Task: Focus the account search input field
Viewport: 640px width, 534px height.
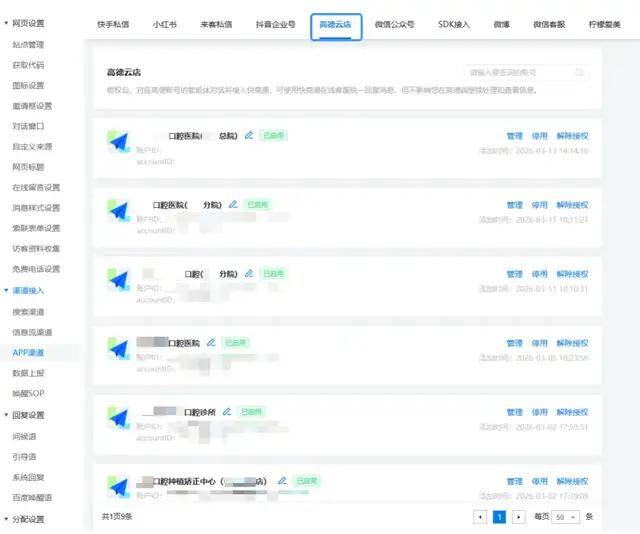Action: click(518, 73)
